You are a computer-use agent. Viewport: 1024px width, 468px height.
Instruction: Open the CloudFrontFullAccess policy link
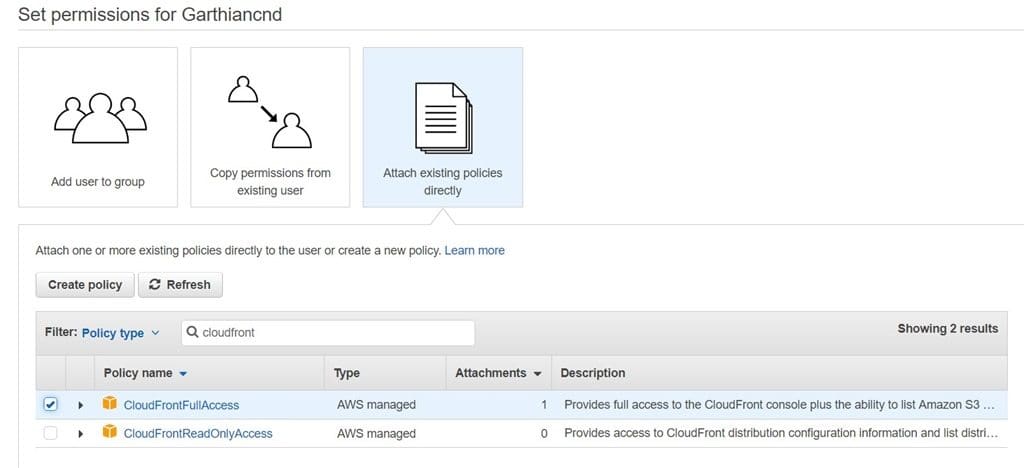click(182, 405)
